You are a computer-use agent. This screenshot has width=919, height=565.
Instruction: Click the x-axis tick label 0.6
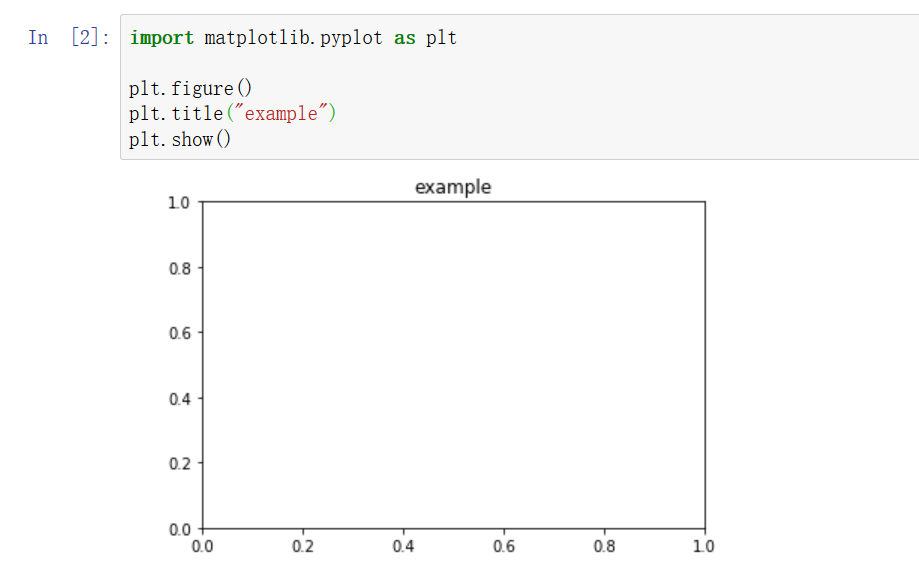(503, 546)
